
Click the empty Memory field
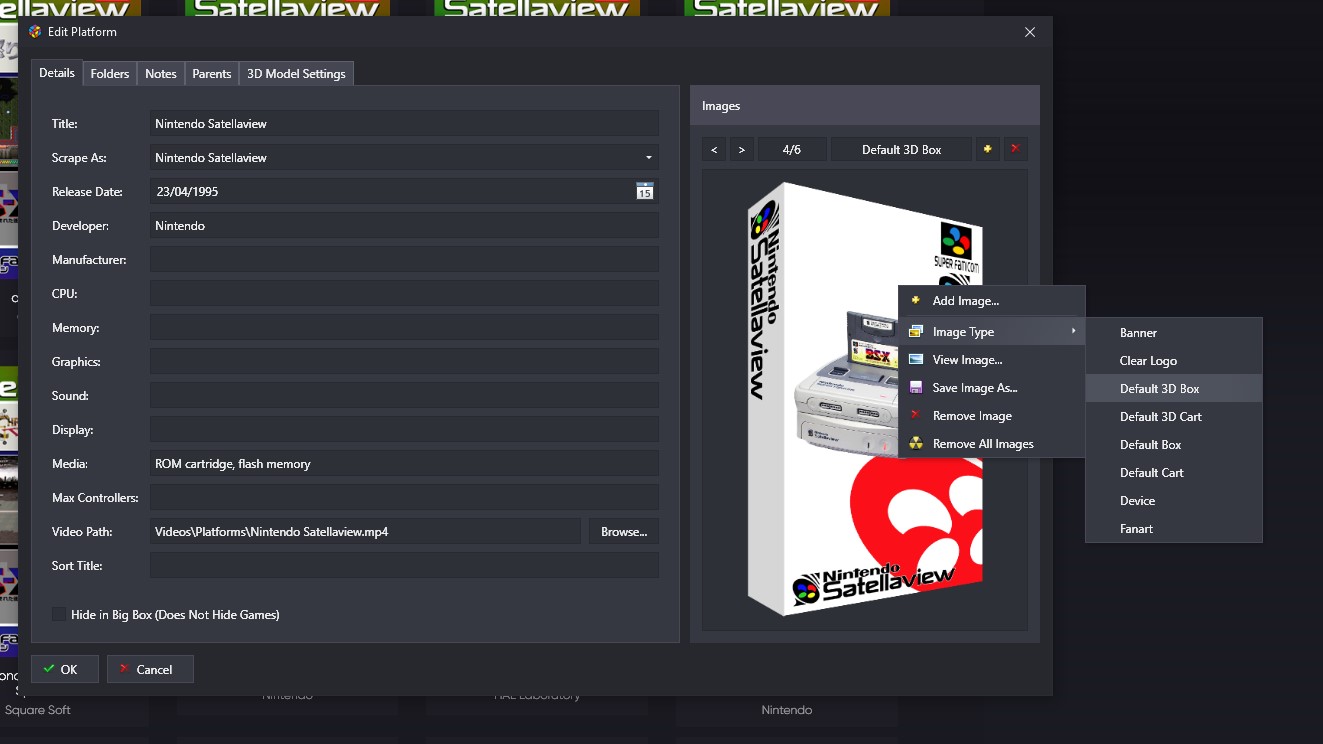point(404,327)
